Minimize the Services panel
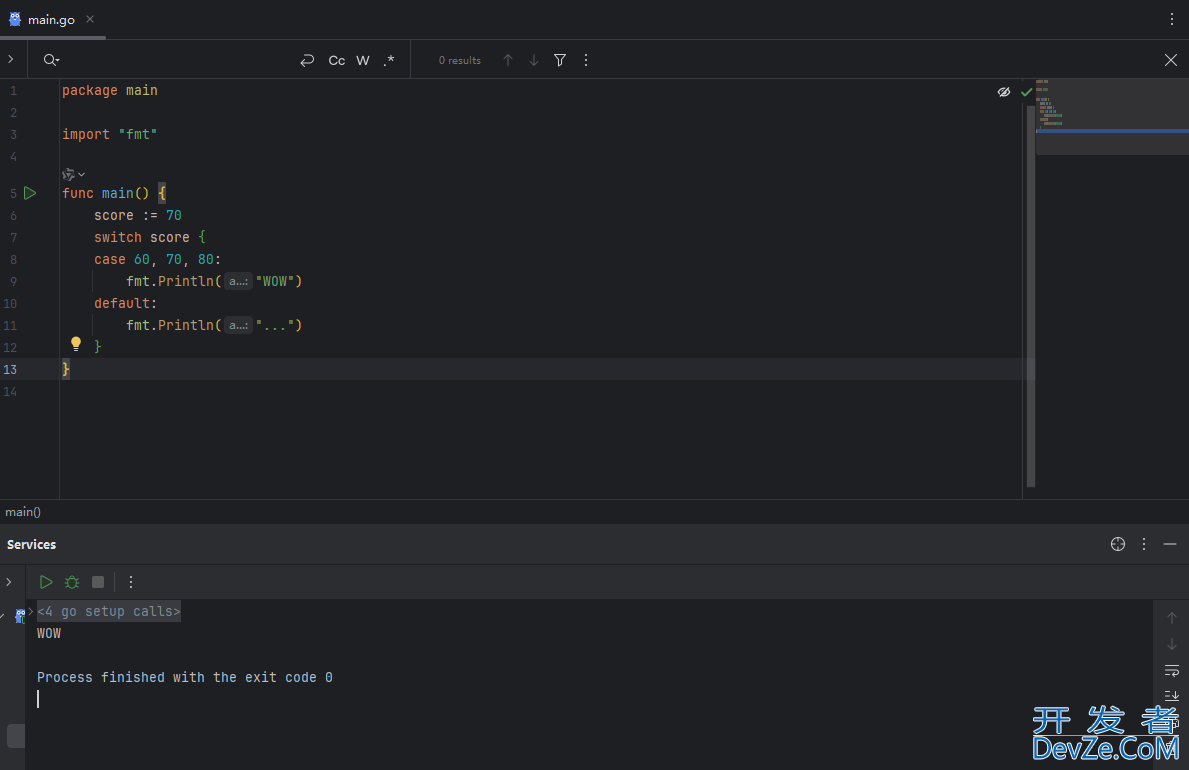Screen dimensions: 1189x770 1170,544
